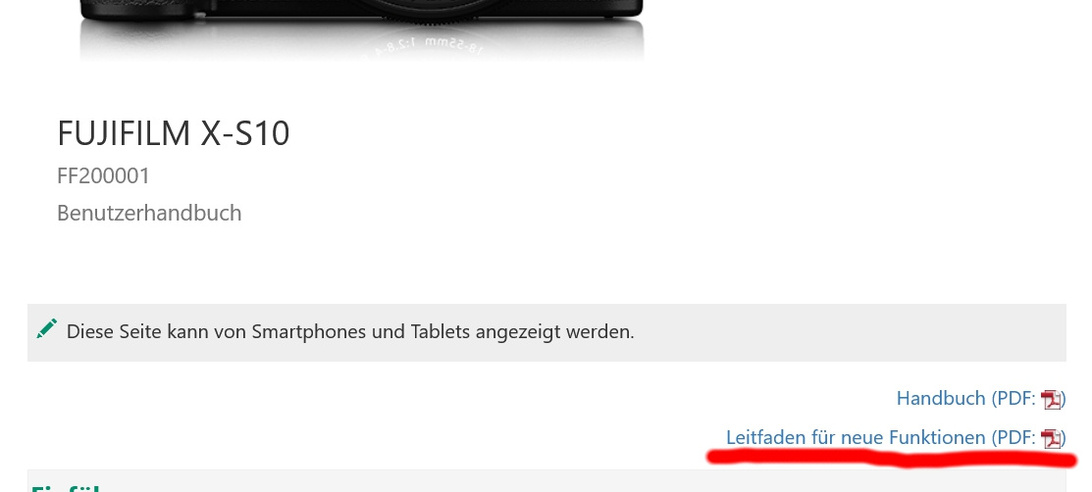Click the "(PDF:" label after Handbuch
The height and width of the screenshot is (492, 1092).
pyautogui.click(x=1014, y=399)
